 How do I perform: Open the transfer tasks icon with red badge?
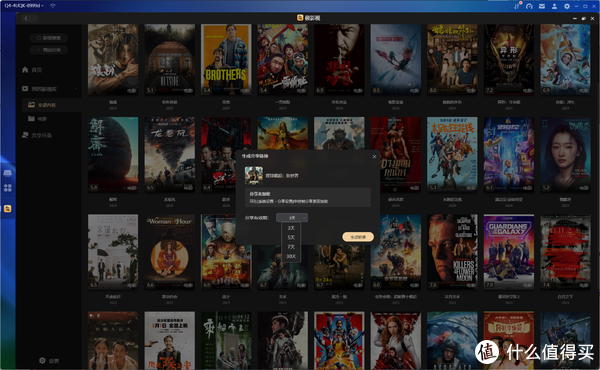pos(517,6)
